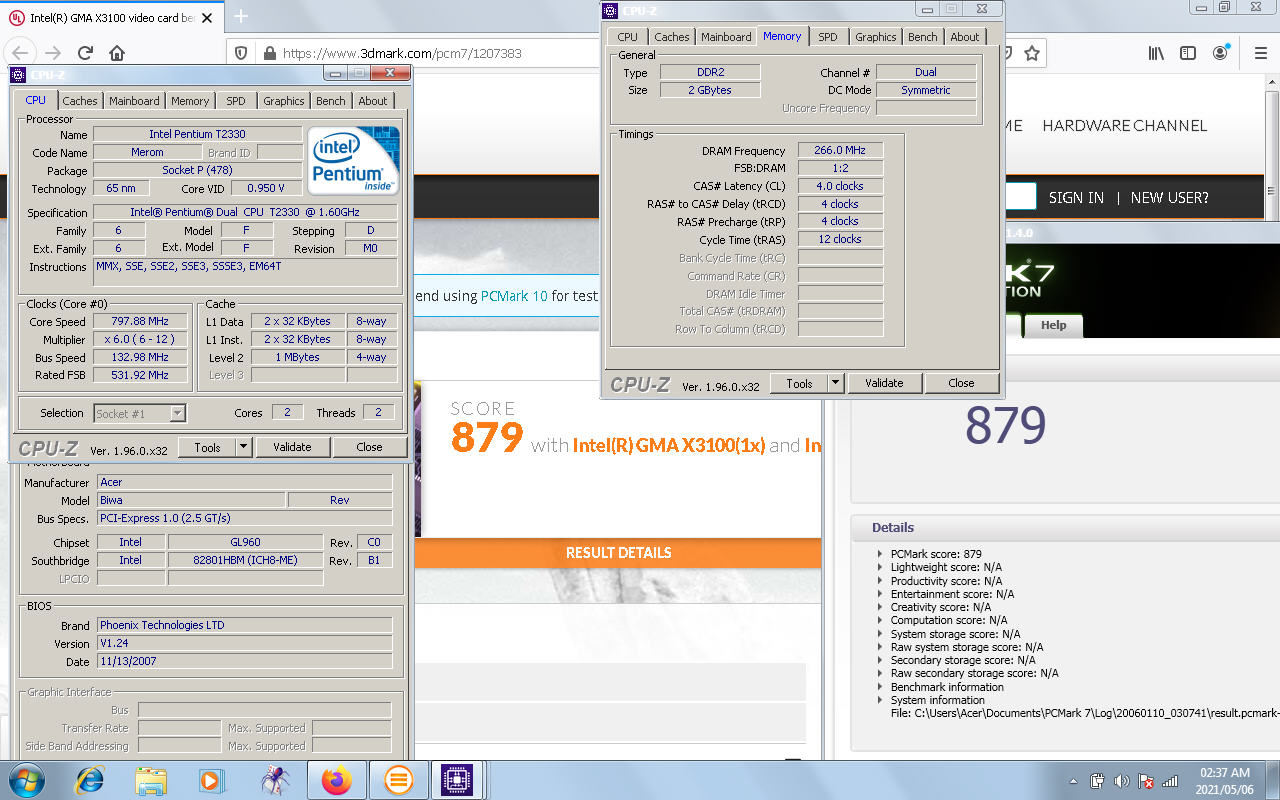The image size is (1280, 800).
Task: Open a new Firefox tab
Action: pyautogui.click(x=241, y=17)
